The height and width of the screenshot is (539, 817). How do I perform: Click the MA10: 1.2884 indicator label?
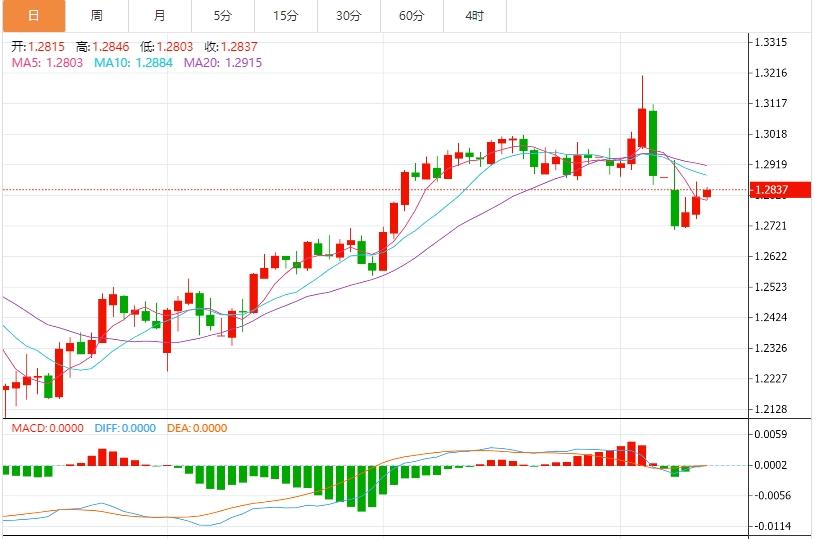[x=133, y=62]
